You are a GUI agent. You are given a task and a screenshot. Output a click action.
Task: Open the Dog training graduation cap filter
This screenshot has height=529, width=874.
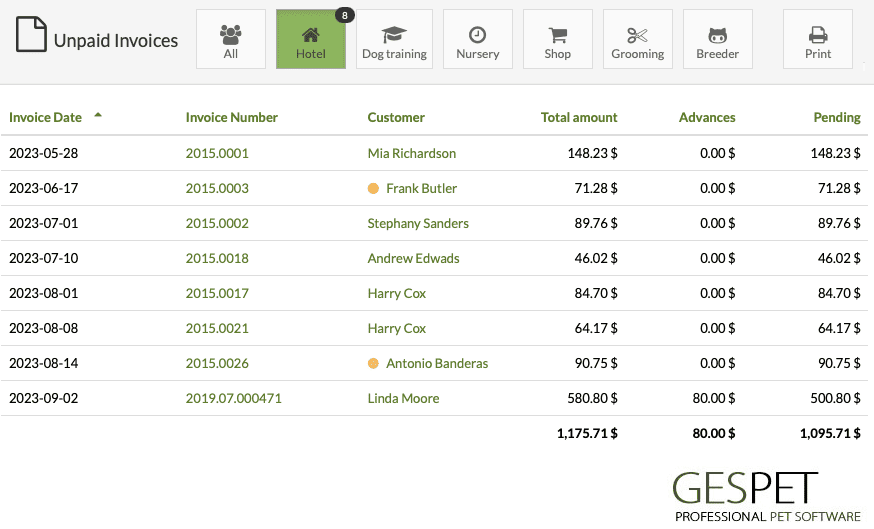pos(394,39)
